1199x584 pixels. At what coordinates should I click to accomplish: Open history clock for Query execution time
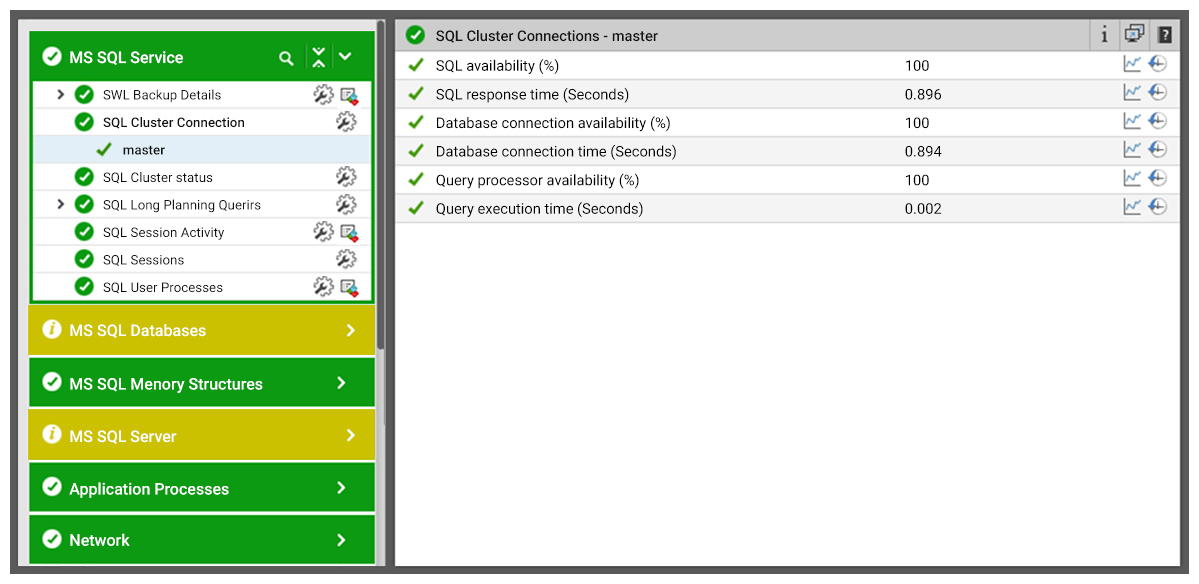1158,206
